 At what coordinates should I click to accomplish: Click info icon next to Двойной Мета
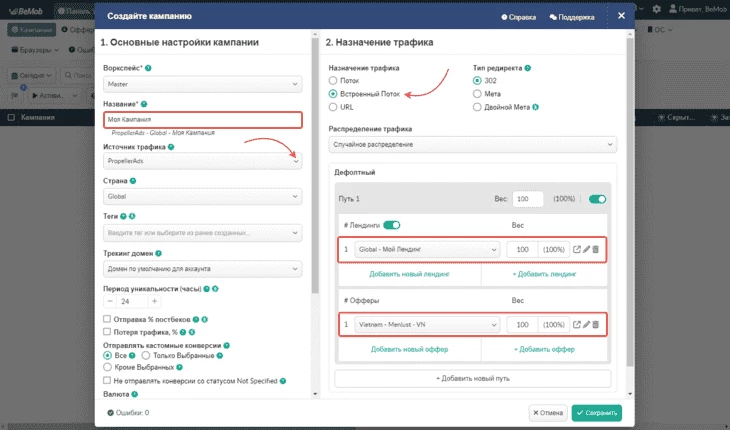[535, 107]
